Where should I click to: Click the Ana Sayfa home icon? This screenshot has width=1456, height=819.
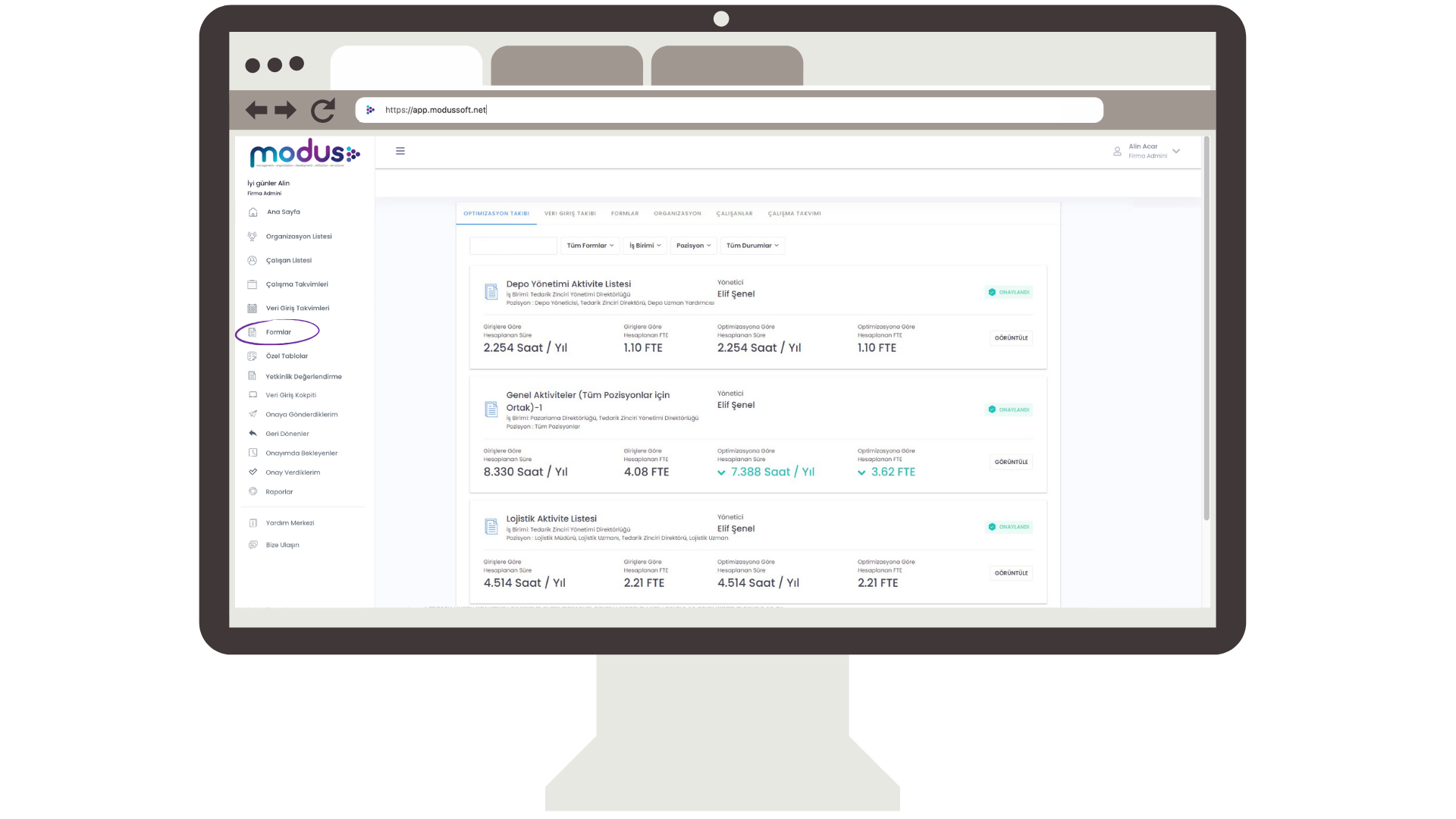tap(253, 212)
